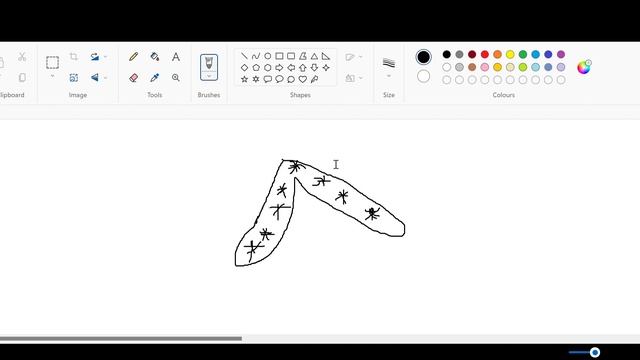The height and width of the screenshot is (360, 640).
Task: Select the Pencil tool
Action: coord(133,56)
